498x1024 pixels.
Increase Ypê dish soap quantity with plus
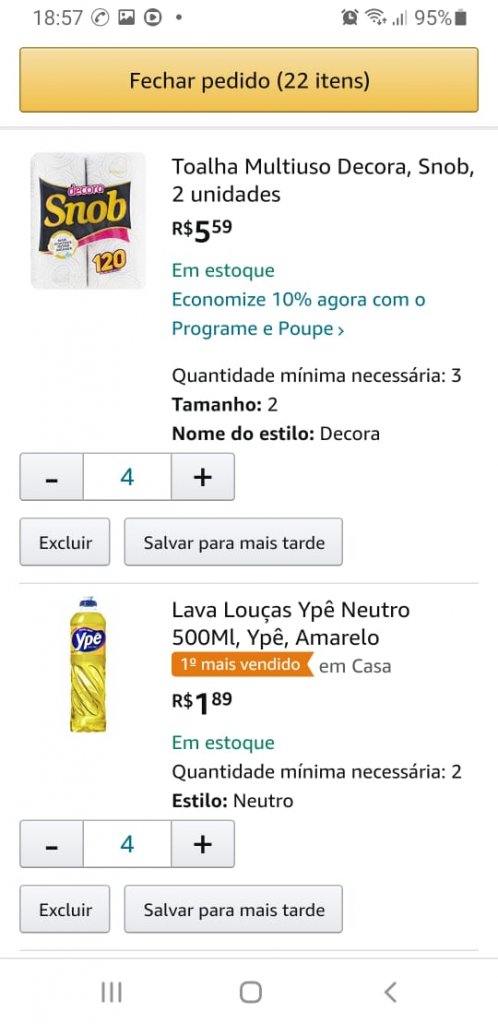tap(203, 844)
